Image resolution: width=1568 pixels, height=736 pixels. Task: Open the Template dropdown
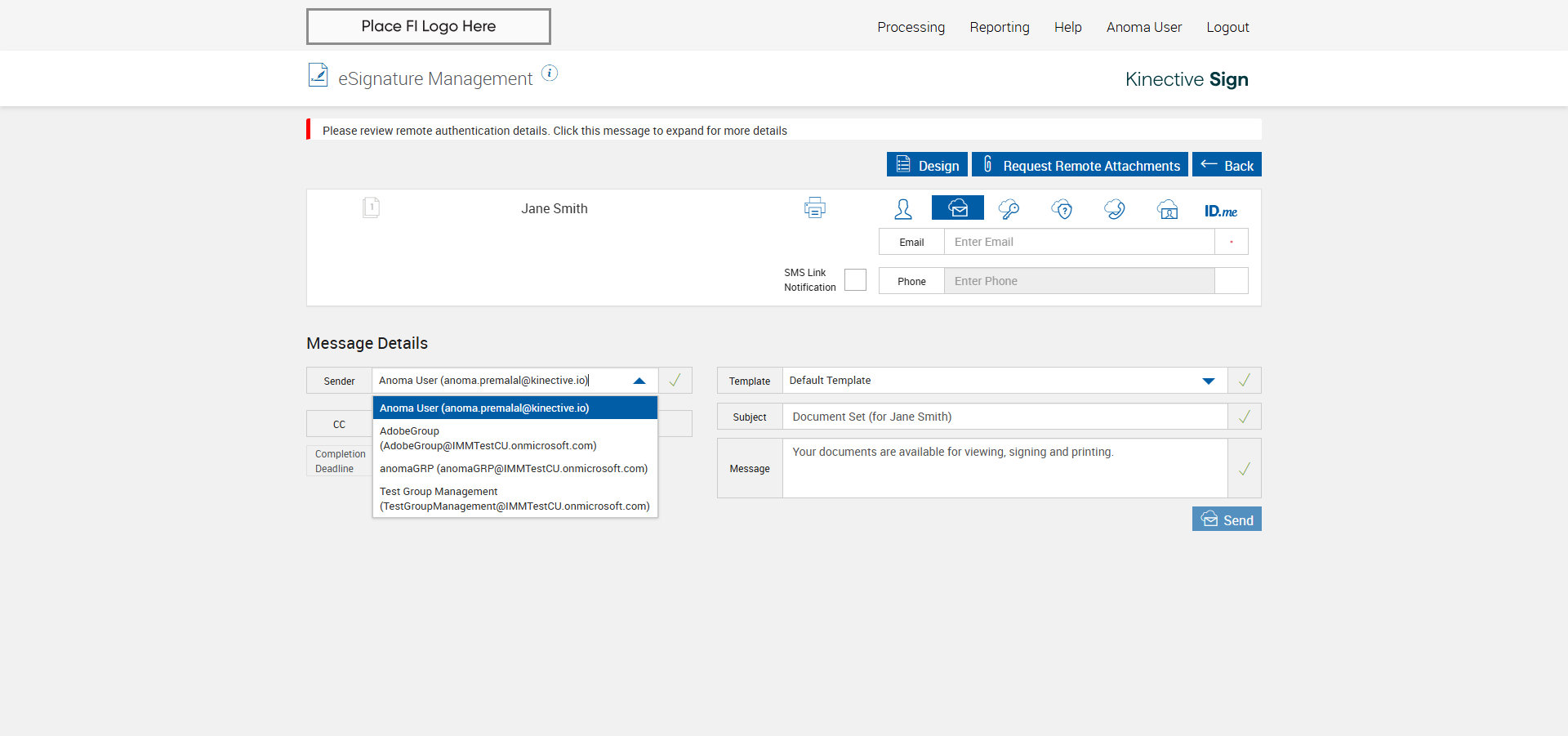(1208, 381)
